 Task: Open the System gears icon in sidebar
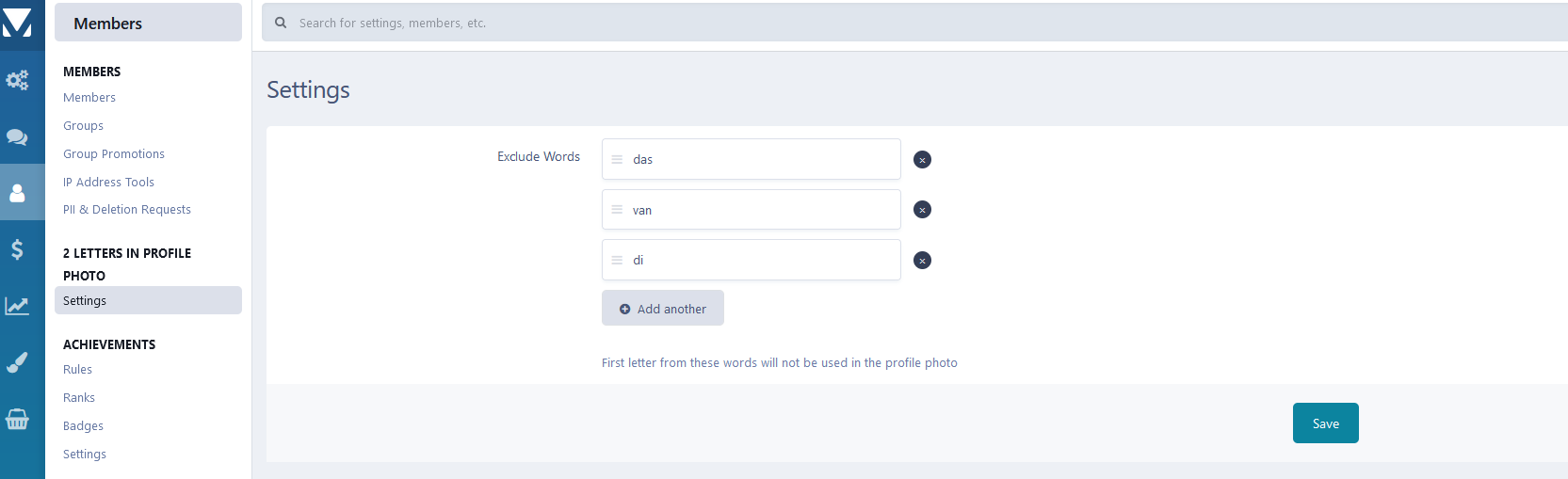pyautogui.click(x=17, y=80)
